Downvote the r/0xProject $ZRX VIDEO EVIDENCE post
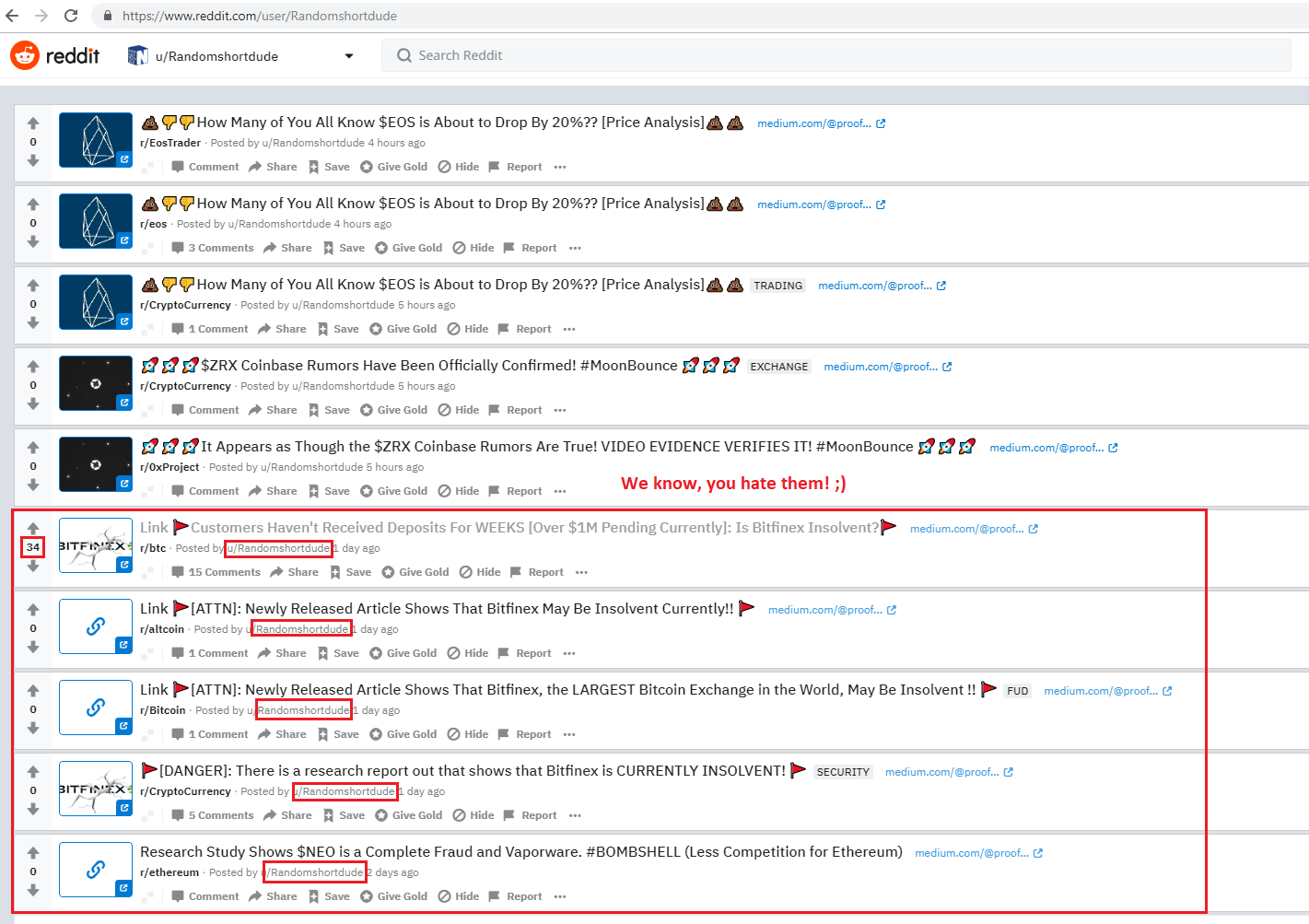This screenshot has width=1309, height=924. tap(33, 485)
